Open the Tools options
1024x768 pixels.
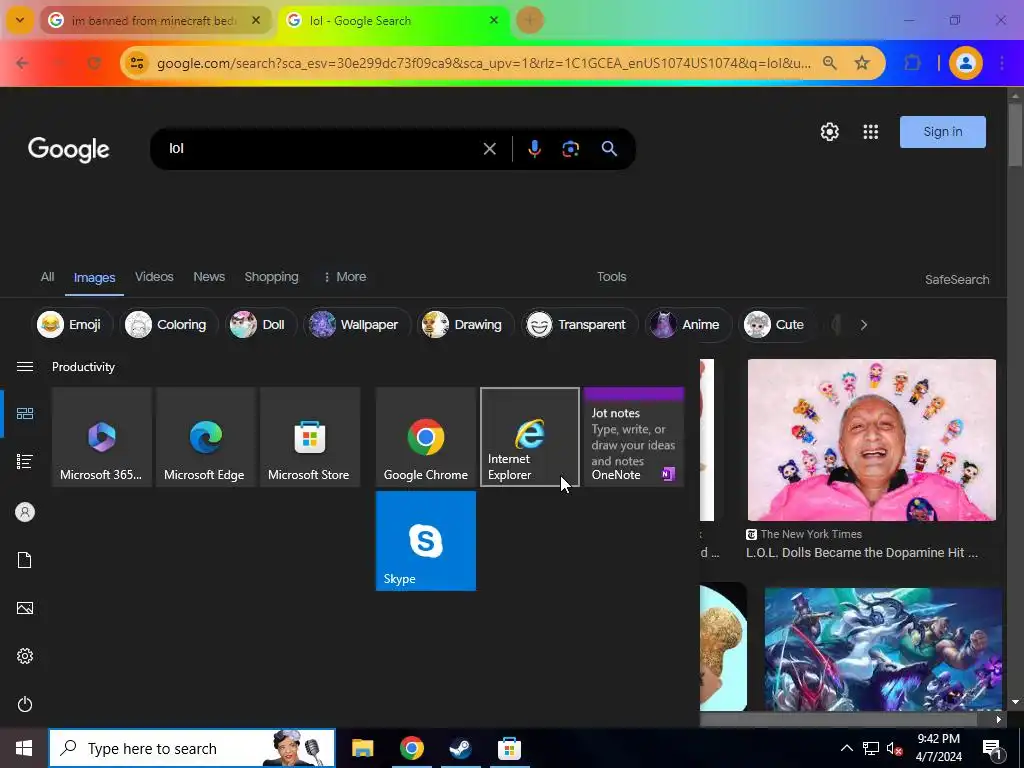(611, 277)
